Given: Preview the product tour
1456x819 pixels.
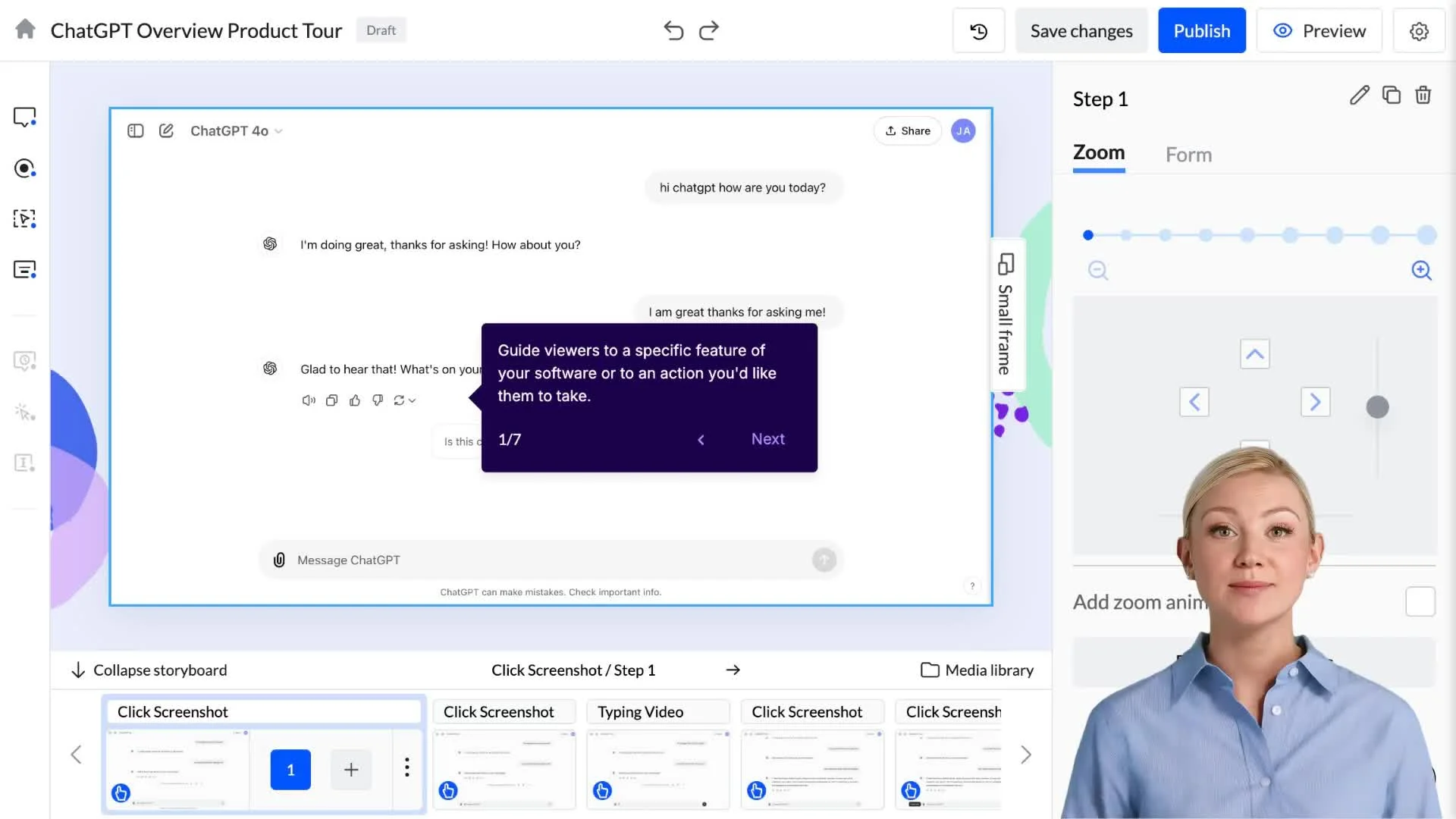Looking at the screenshot, I should pyautogui.click(x=1319, y=31).
